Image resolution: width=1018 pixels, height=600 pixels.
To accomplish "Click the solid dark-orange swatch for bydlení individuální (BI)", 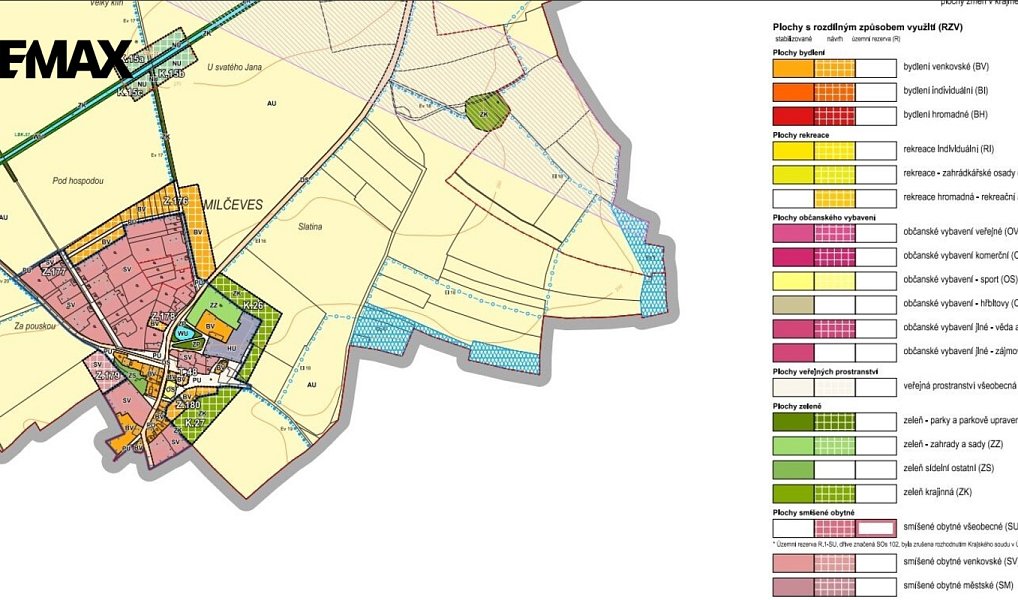I will coord(793,92).
